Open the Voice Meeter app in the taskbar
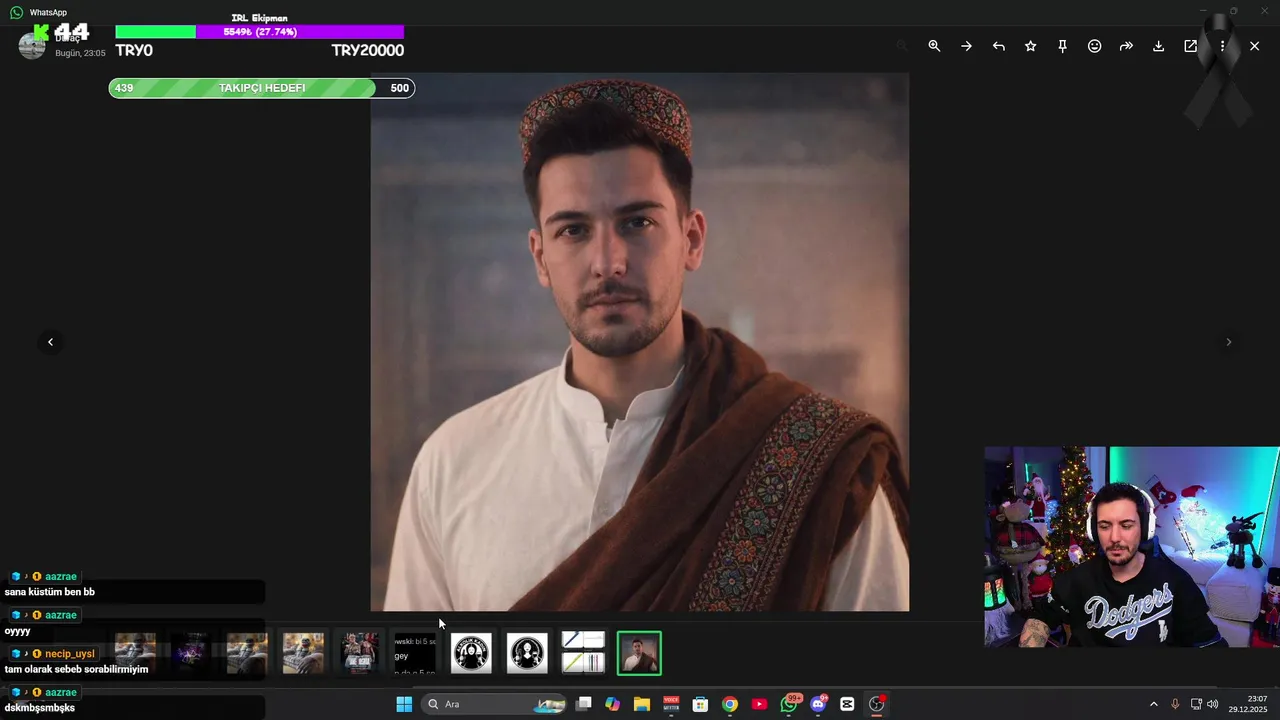Screen dimensions: 1280x720 [x=671, y=704]
